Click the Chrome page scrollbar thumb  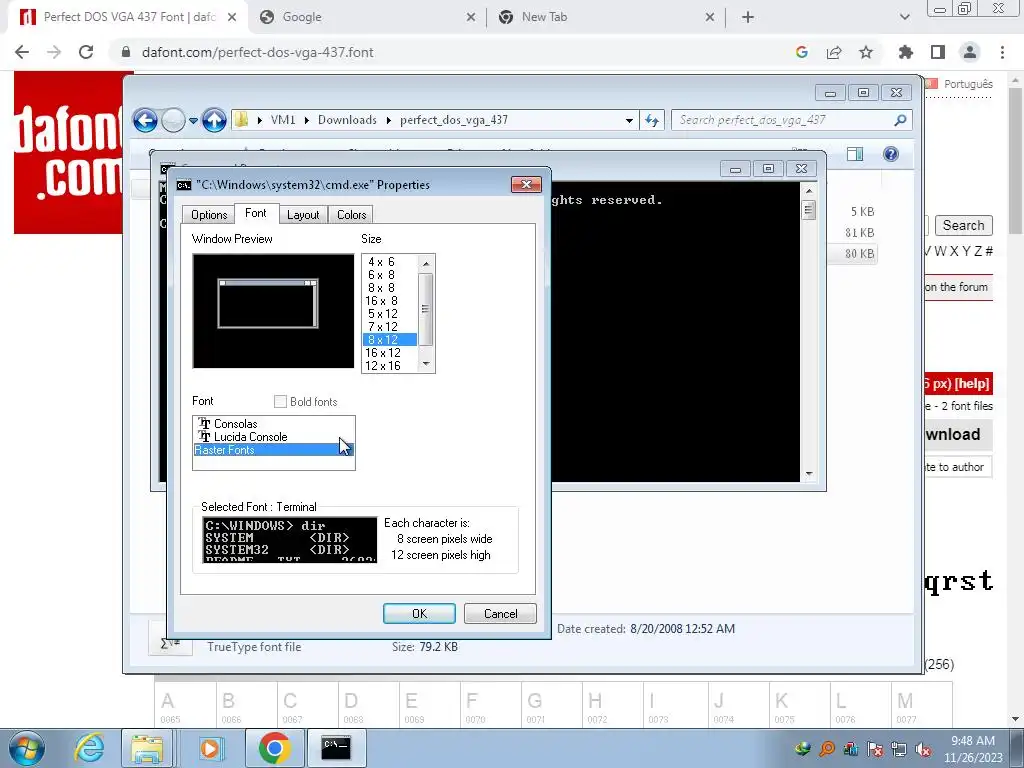pos(1016,160)
